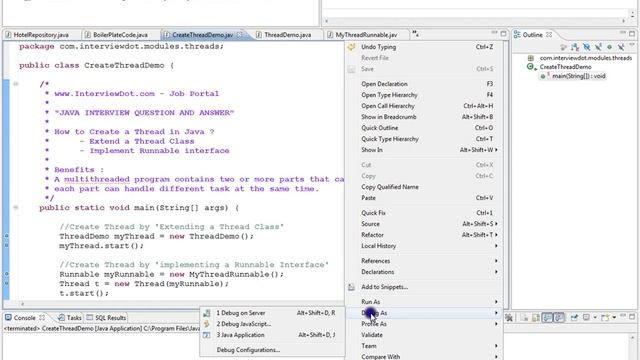Expand the Source submenu
640x360 pixels.
(x=424, y=224)
